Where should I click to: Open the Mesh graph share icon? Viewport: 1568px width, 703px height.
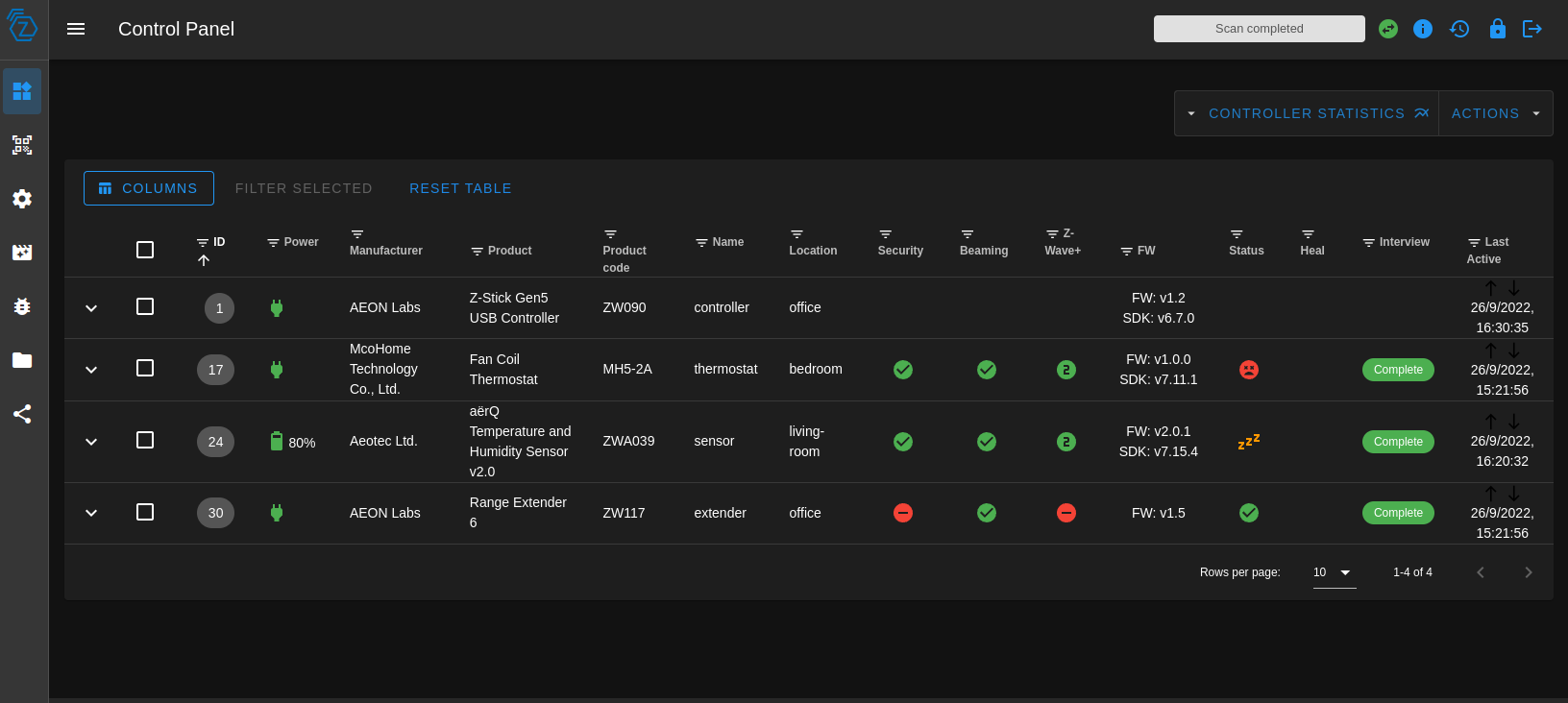point(22,414)
